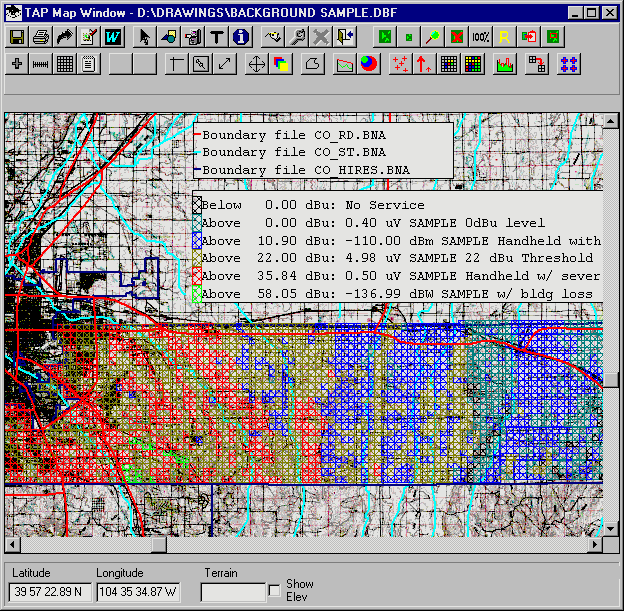Click the 'Boundary file CO_RD.BNA' legend entry
The height and width of the screenshot is (611, 624).
tap(290, 135)
